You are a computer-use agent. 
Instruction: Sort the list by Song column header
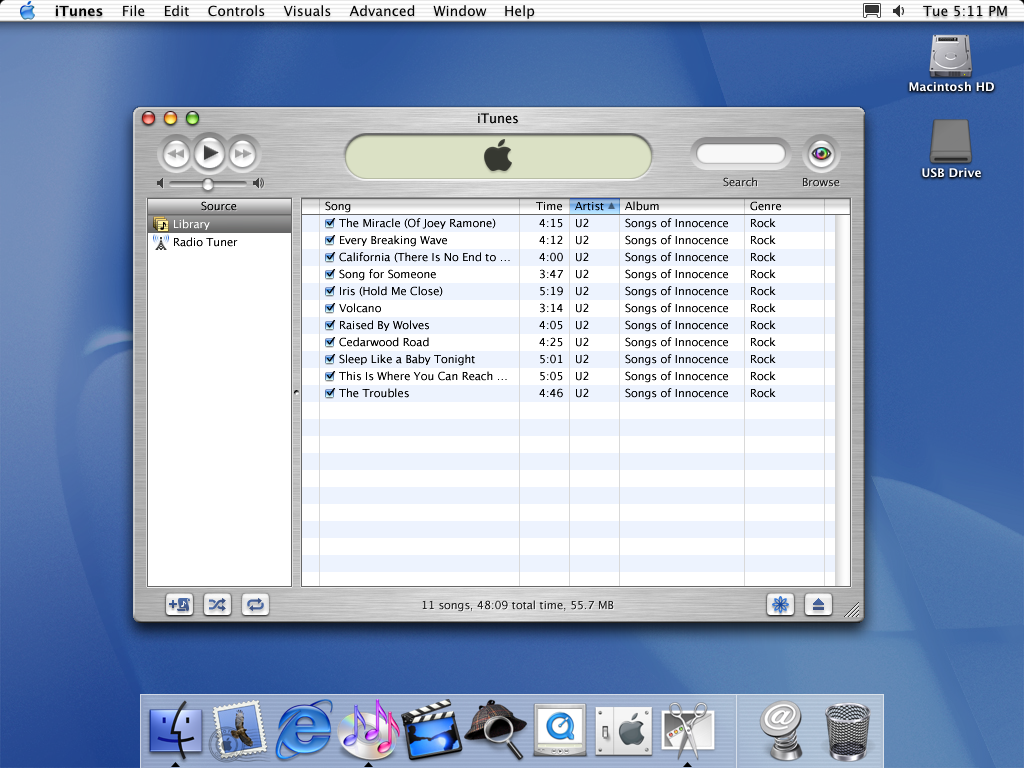pyautogui.click(x=420, y=206)
